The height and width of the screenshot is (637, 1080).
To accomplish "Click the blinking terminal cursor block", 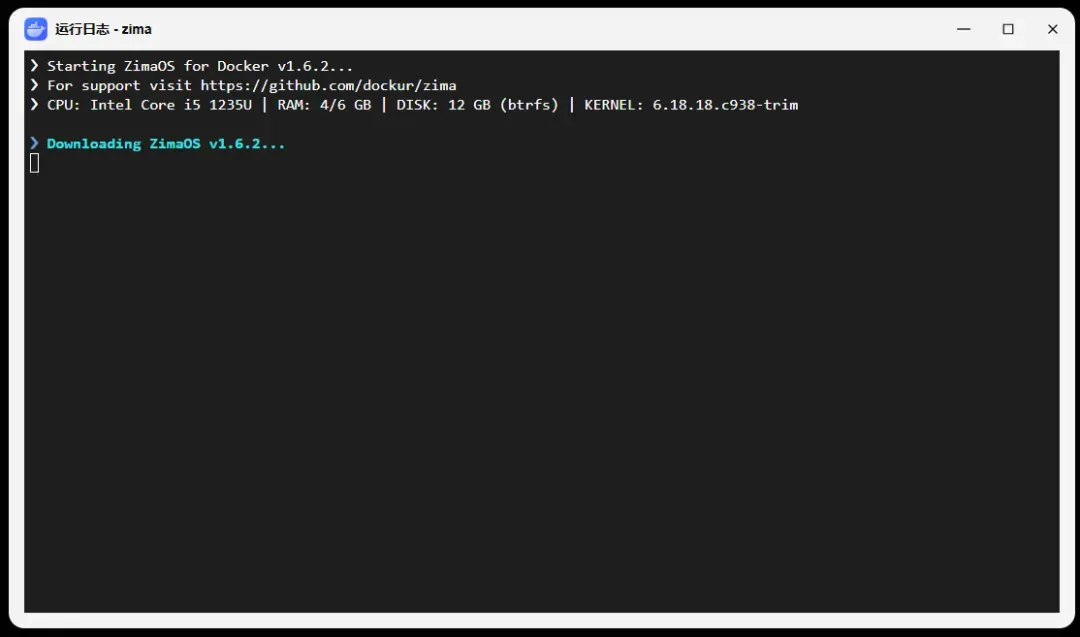I will click(x=34, y=163).
